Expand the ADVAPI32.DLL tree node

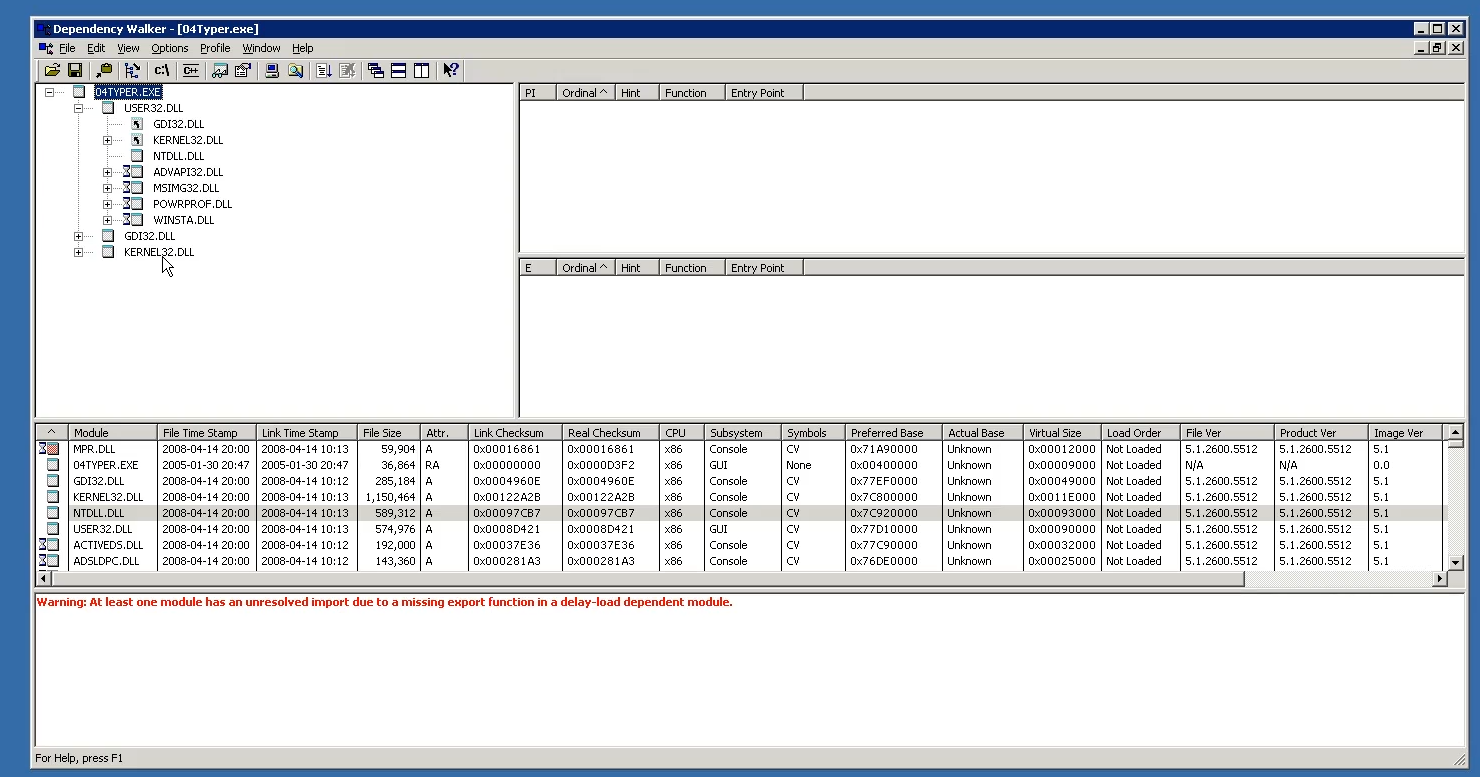click(107, 172)
